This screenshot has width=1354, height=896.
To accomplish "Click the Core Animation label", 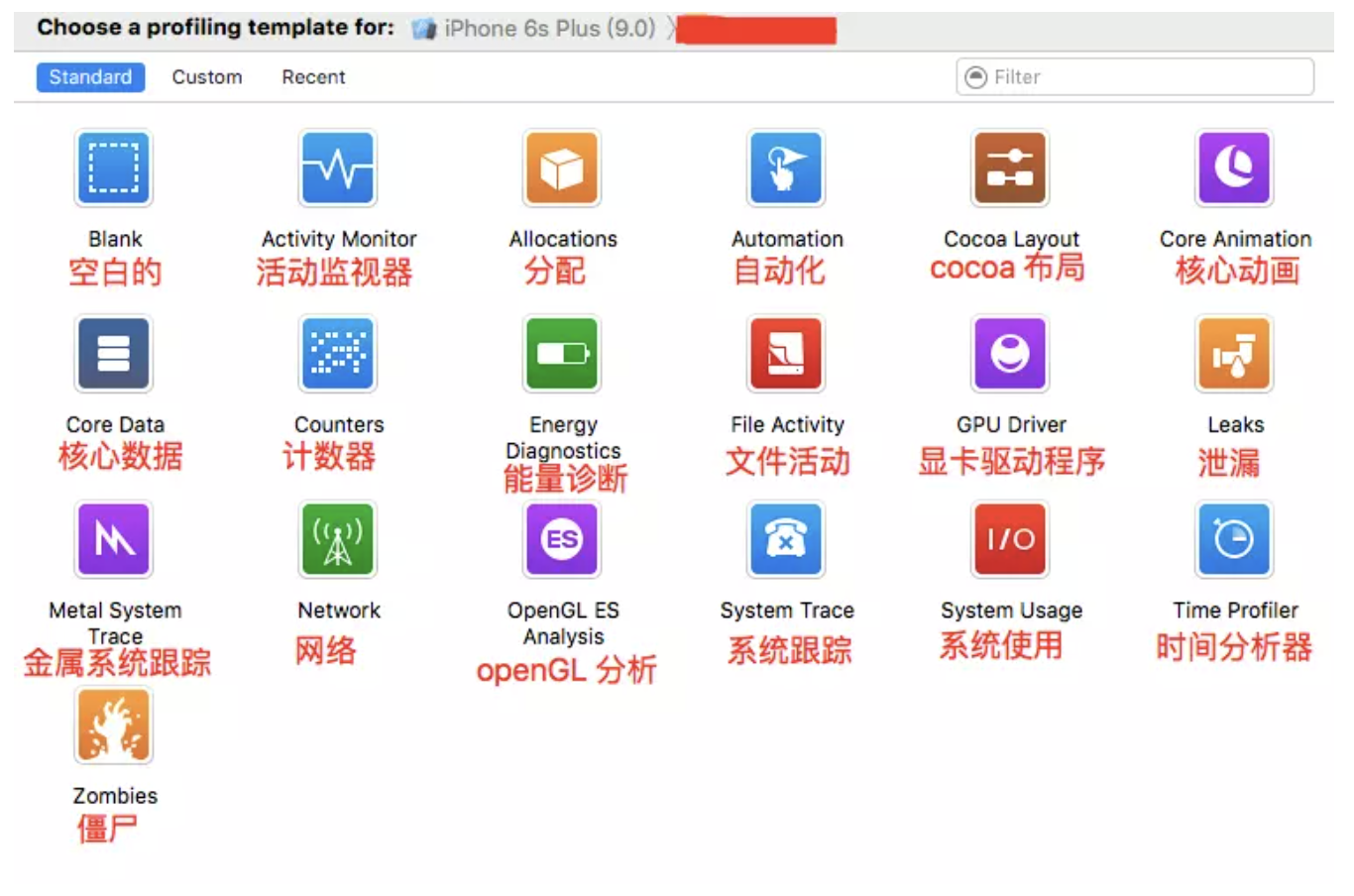I will pos(1235,239).
